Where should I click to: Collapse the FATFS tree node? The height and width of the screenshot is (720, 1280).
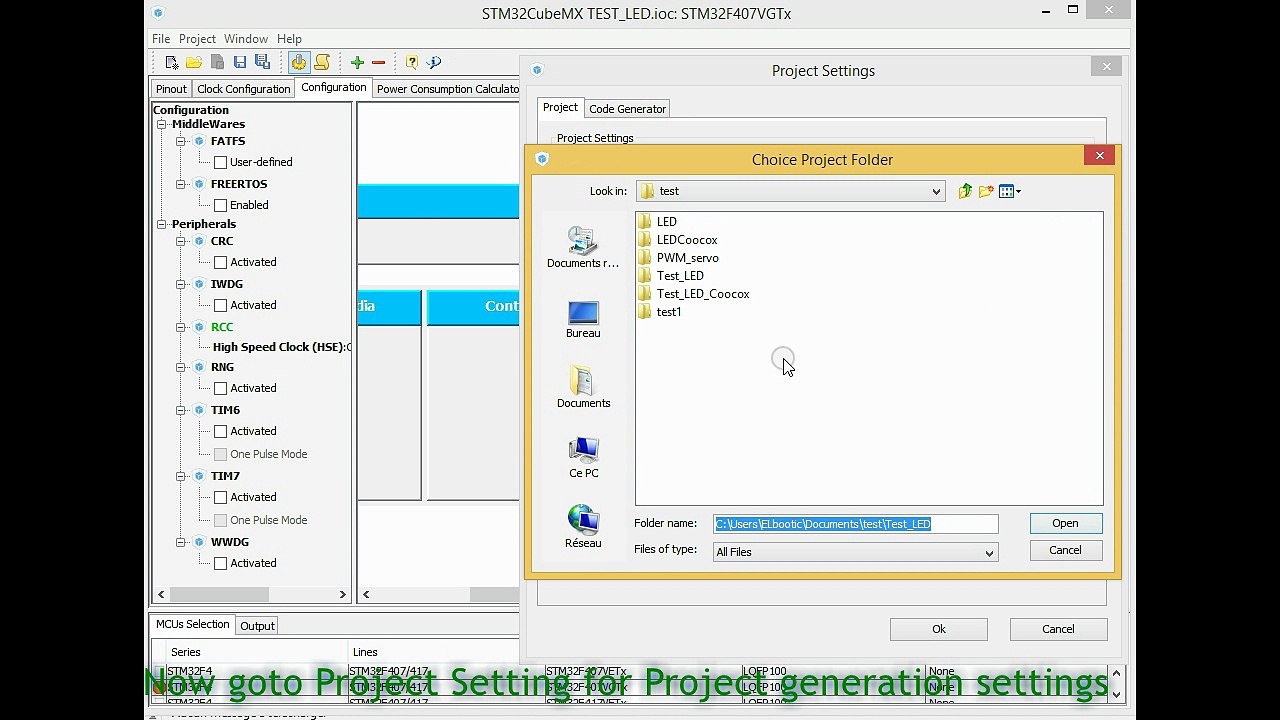click(181, 141)
